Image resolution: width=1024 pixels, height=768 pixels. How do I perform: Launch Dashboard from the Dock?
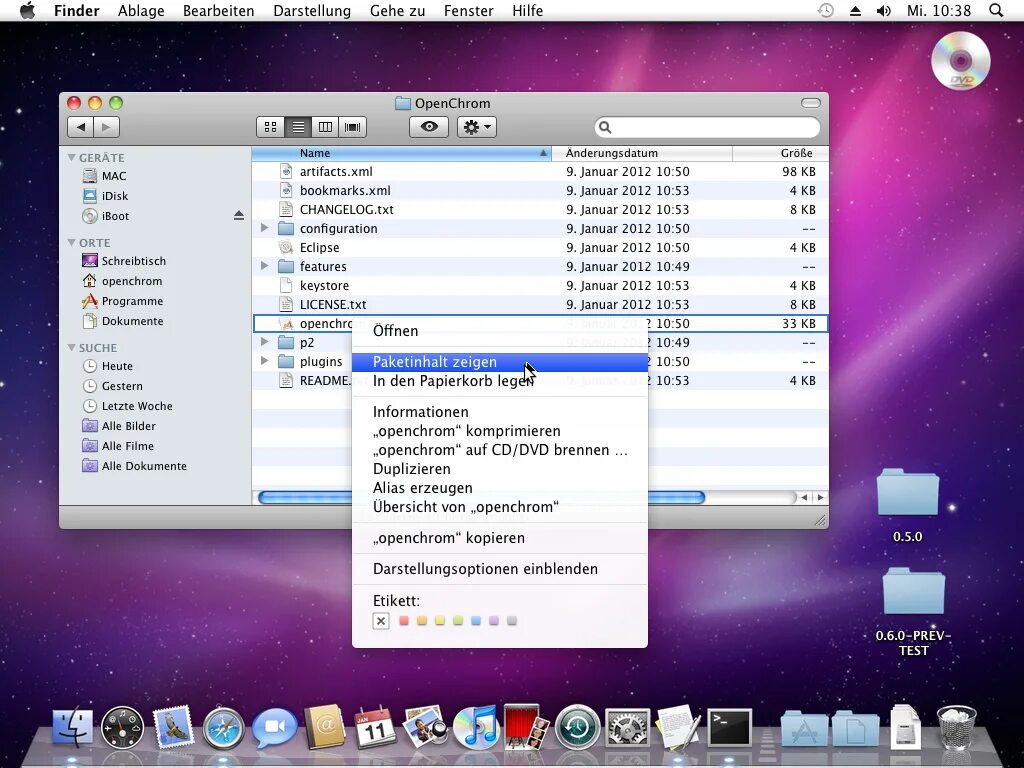(x=122, y=728)
